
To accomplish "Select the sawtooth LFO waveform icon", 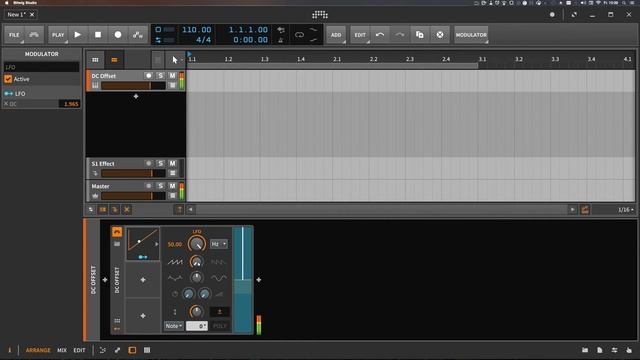I will [175, 262].
